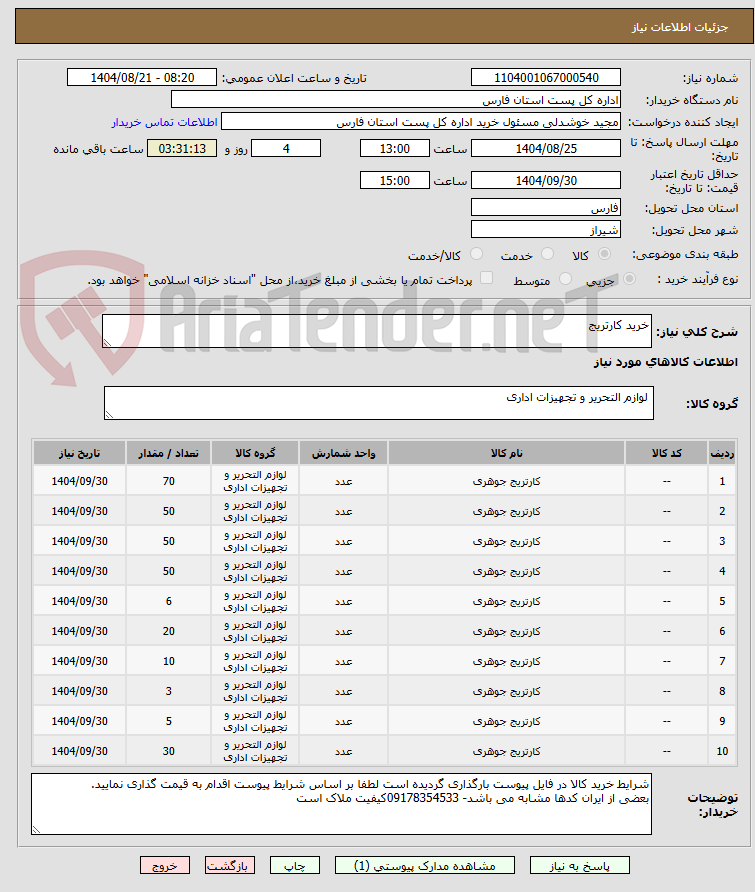Image resolution: width=755 pixels, height=892 pixels.
Task: Click the validity hour 15:00 field
Action: pos(394,180)
